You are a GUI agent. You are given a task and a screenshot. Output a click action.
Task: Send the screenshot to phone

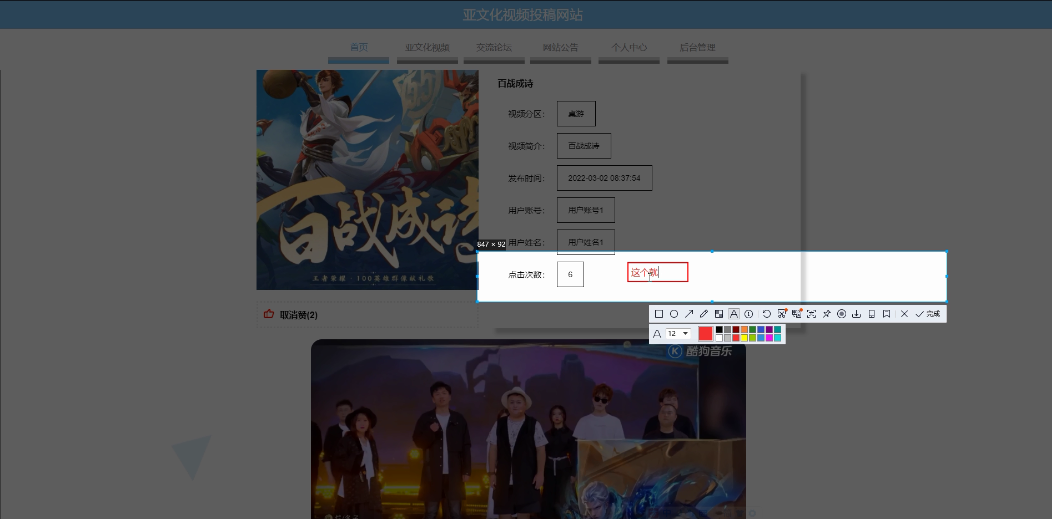pos(872,314)
